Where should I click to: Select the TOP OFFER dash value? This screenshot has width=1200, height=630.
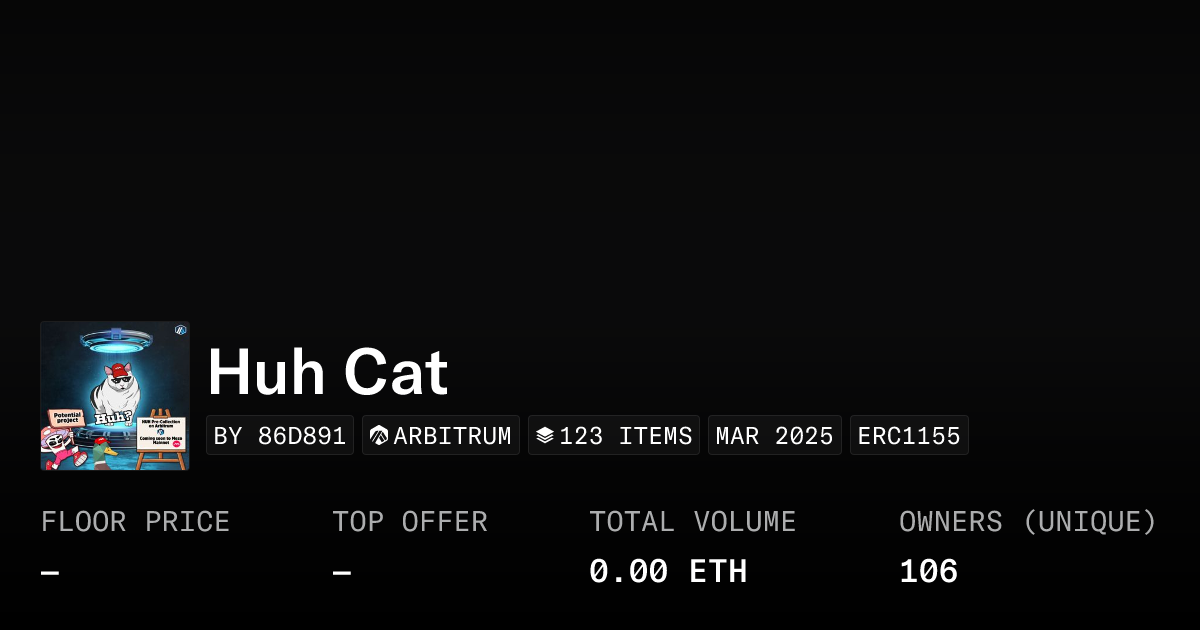341,570
